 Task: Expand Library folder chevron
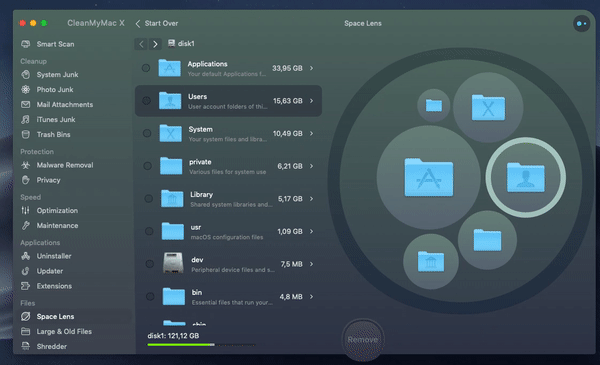(x=311, y=199)
